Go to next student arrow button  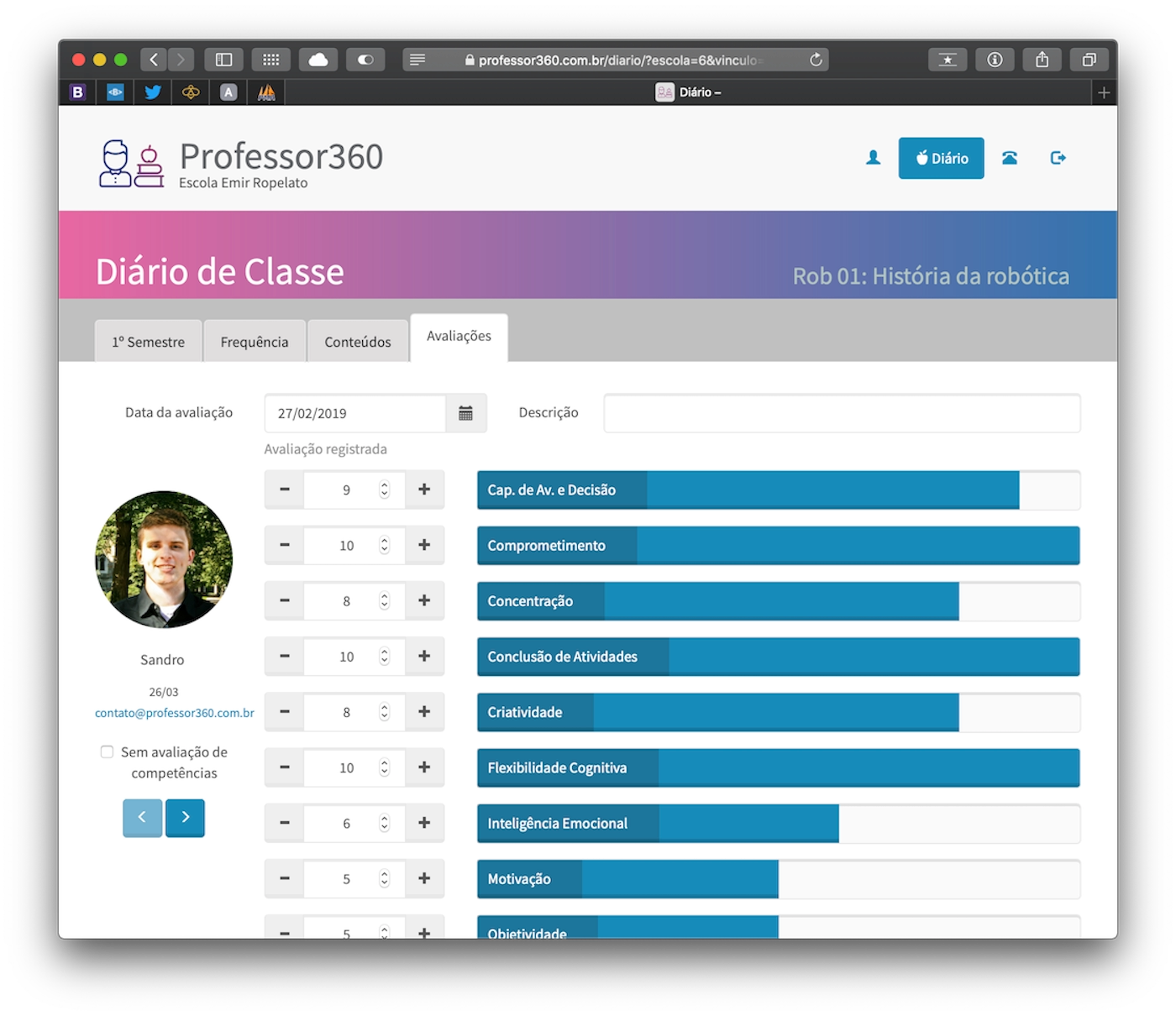(x=185, y=818)
